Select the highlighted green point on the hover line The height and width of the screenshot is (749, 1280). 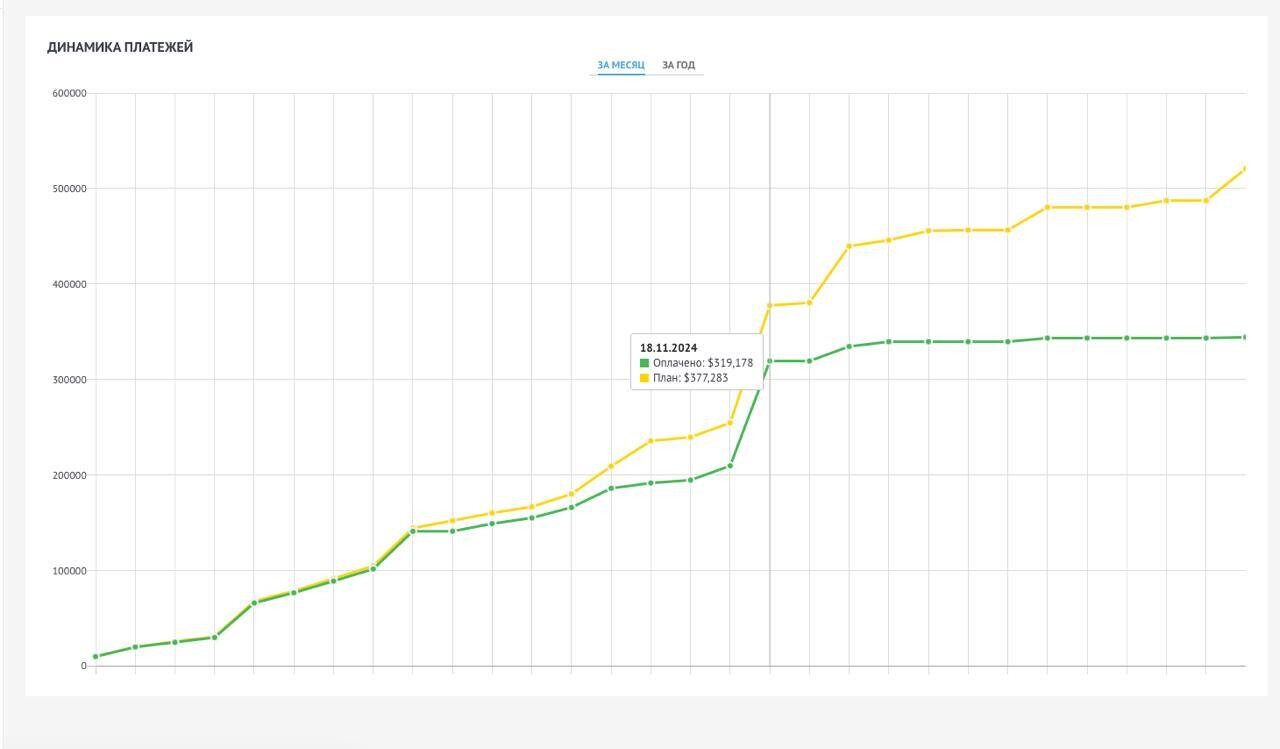coord(770,361)
